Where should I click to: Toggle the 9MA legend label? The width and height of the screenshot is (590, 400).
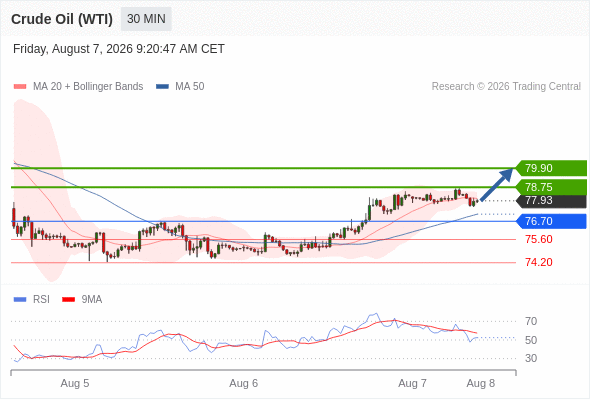coord(92,300)
